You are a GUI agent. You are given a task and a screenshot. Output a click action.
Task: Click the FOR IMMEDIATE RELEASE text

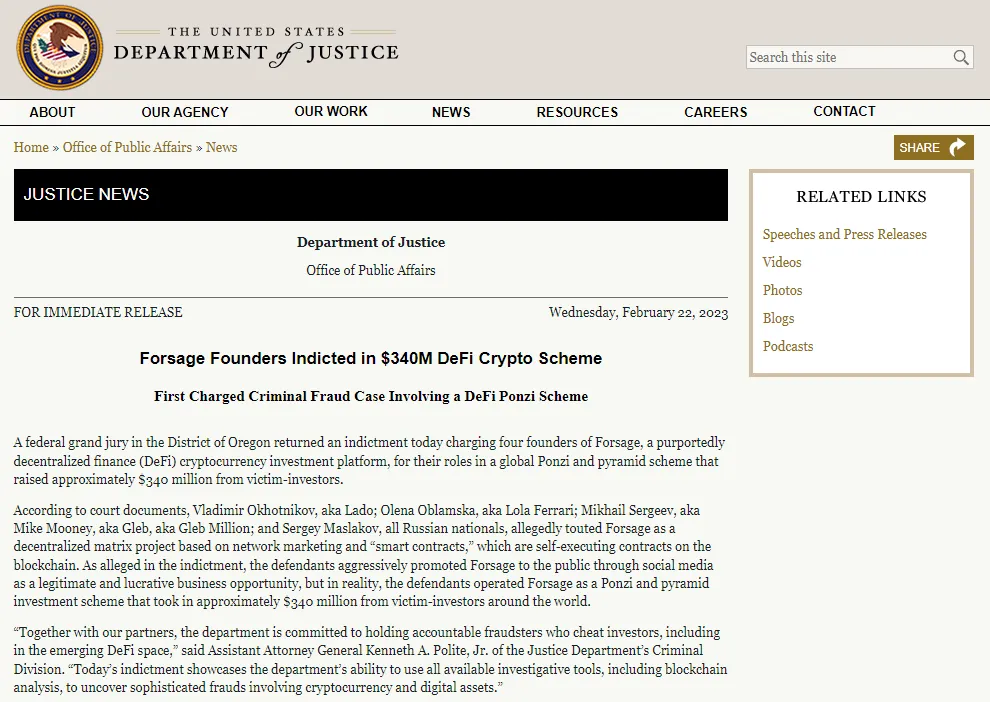tap(98, 312)
